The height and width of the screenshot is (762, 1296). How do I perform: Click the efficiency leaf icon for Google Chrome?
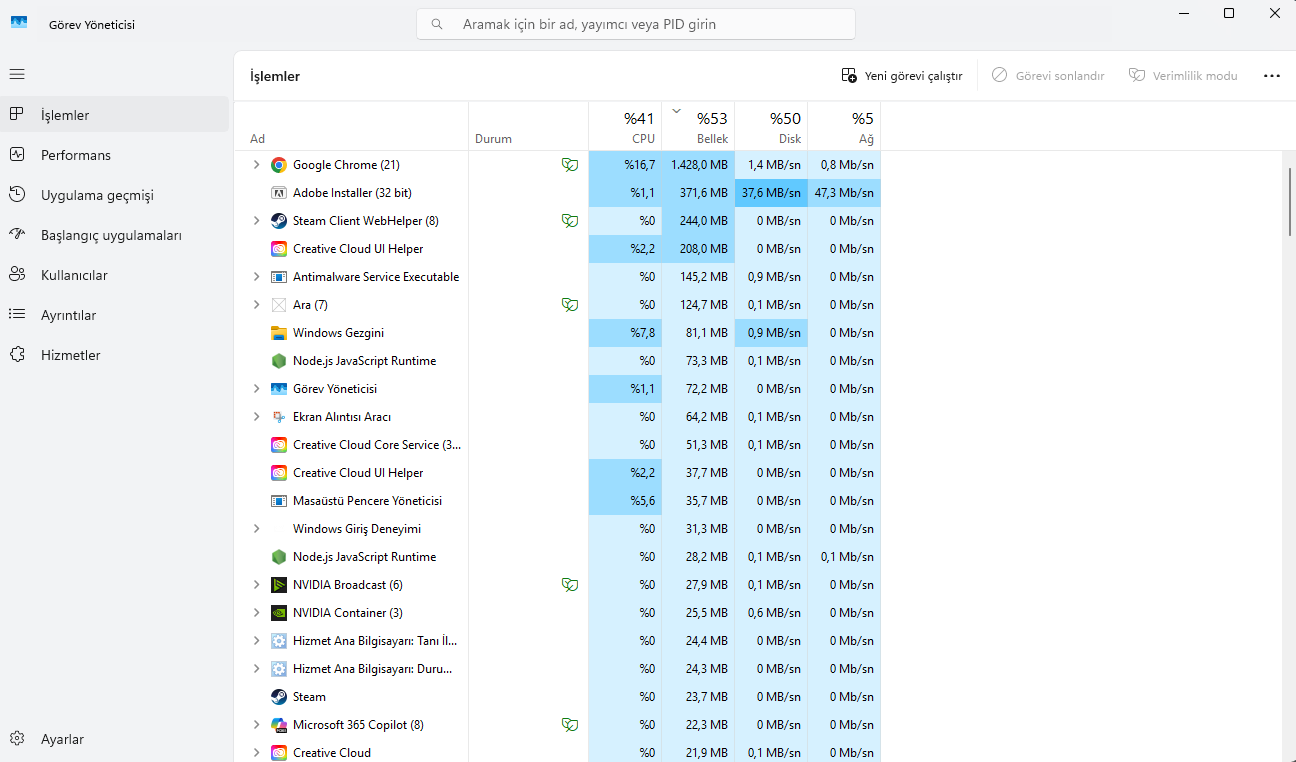click(x=570, y=165)
